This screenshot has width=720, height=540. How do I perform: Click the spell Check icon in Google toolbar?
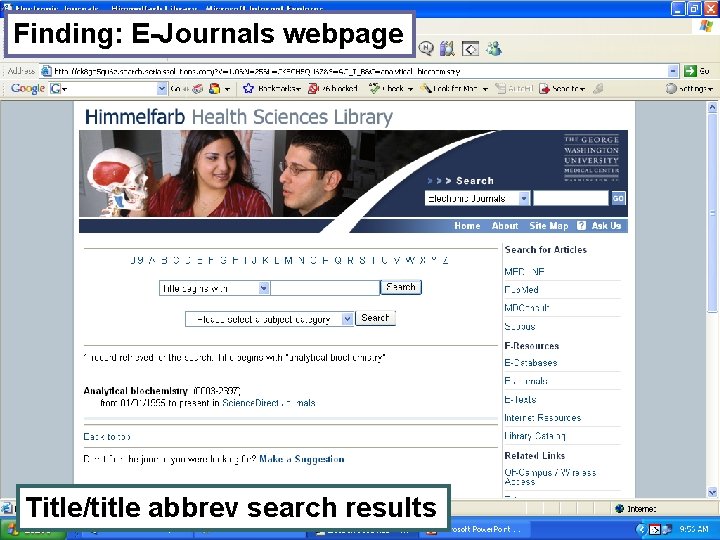pos(375,88)
